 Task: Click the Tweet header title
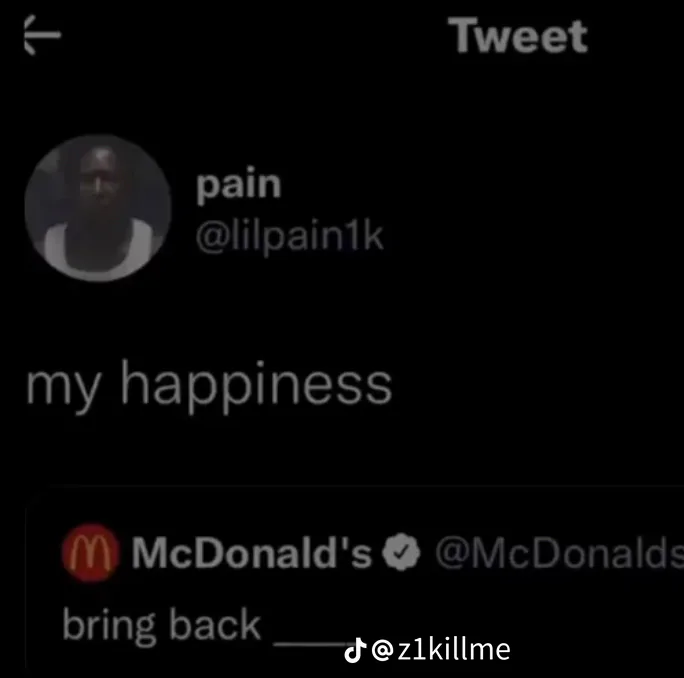(x=518, y=35)
